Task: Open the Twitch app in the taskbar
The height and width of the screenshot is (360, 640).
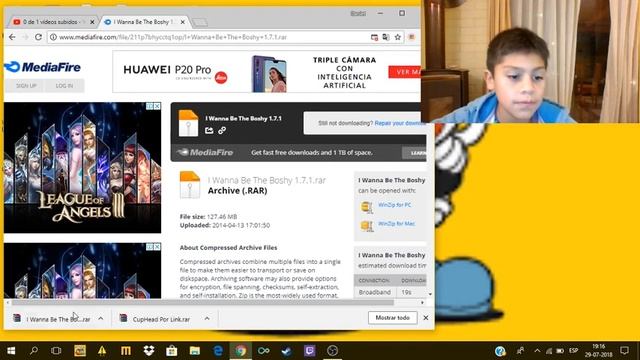Action: pos(309,351)
